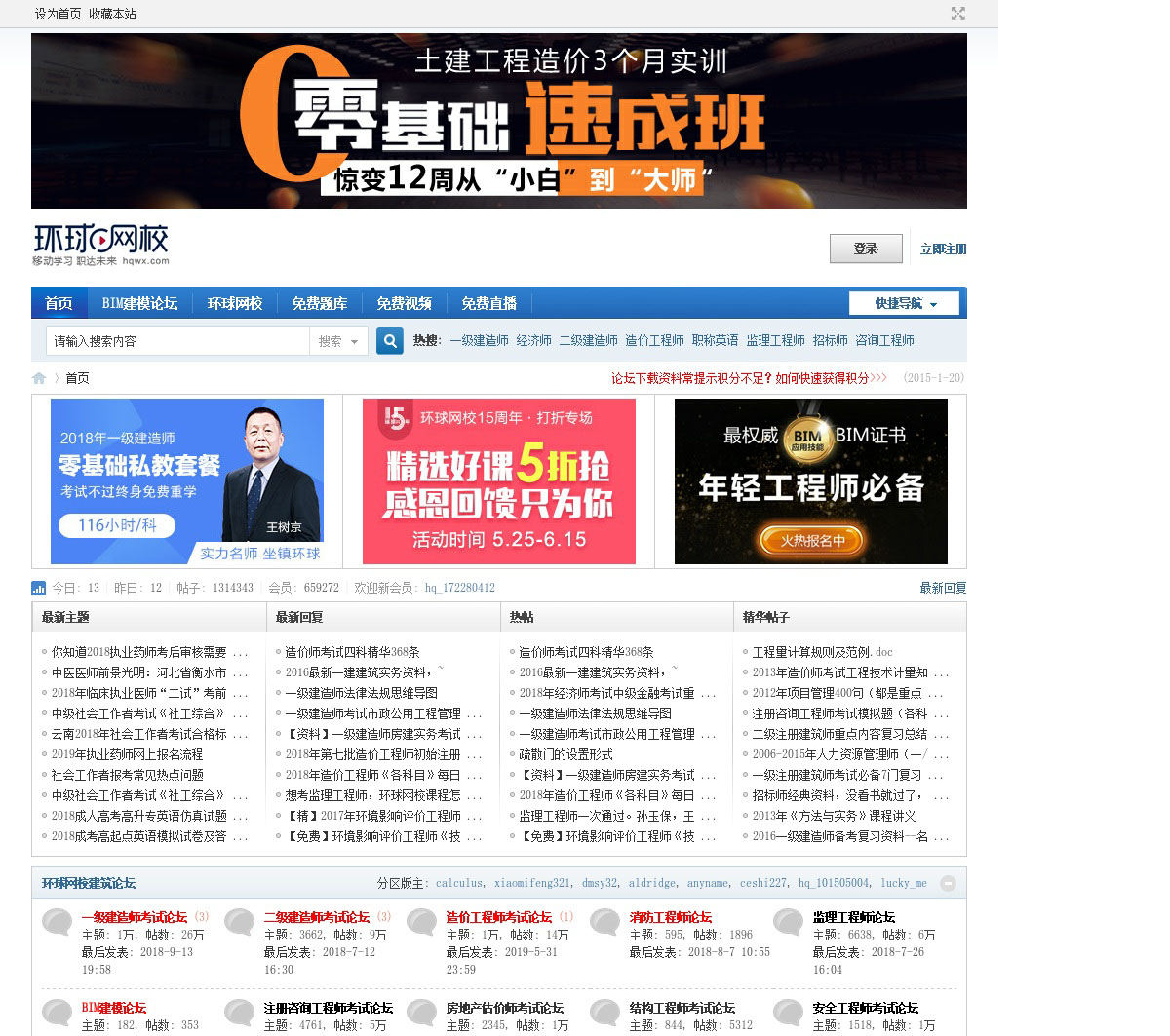Click new member link hq_172280412
The width and height of the screenshot is (1170, 1036).
coord(460,588)
